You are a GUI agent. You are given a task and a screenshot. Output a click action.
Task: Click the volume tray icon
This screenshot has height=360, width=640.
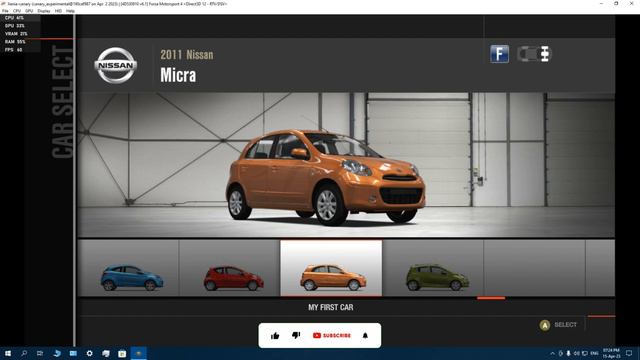576,353
